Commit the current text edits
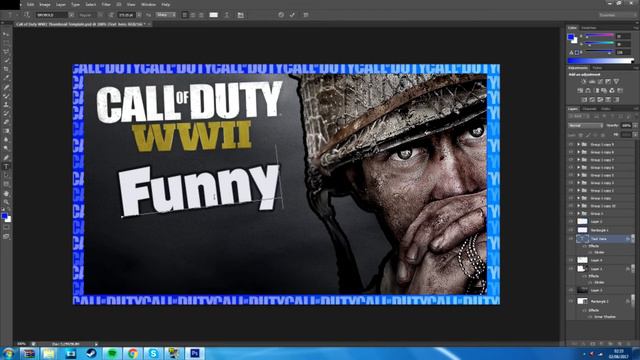 [x=292, y=15]
